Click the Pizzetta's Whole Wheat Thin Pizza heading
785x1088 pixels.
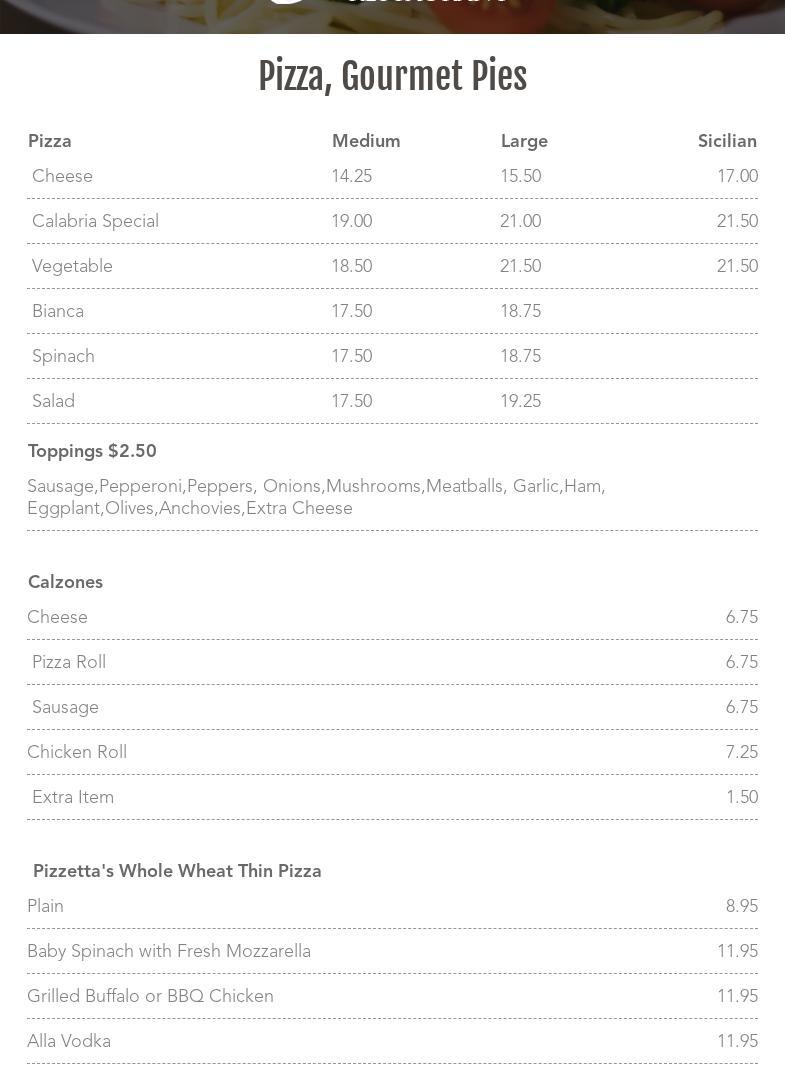click(x=177, y=871)
